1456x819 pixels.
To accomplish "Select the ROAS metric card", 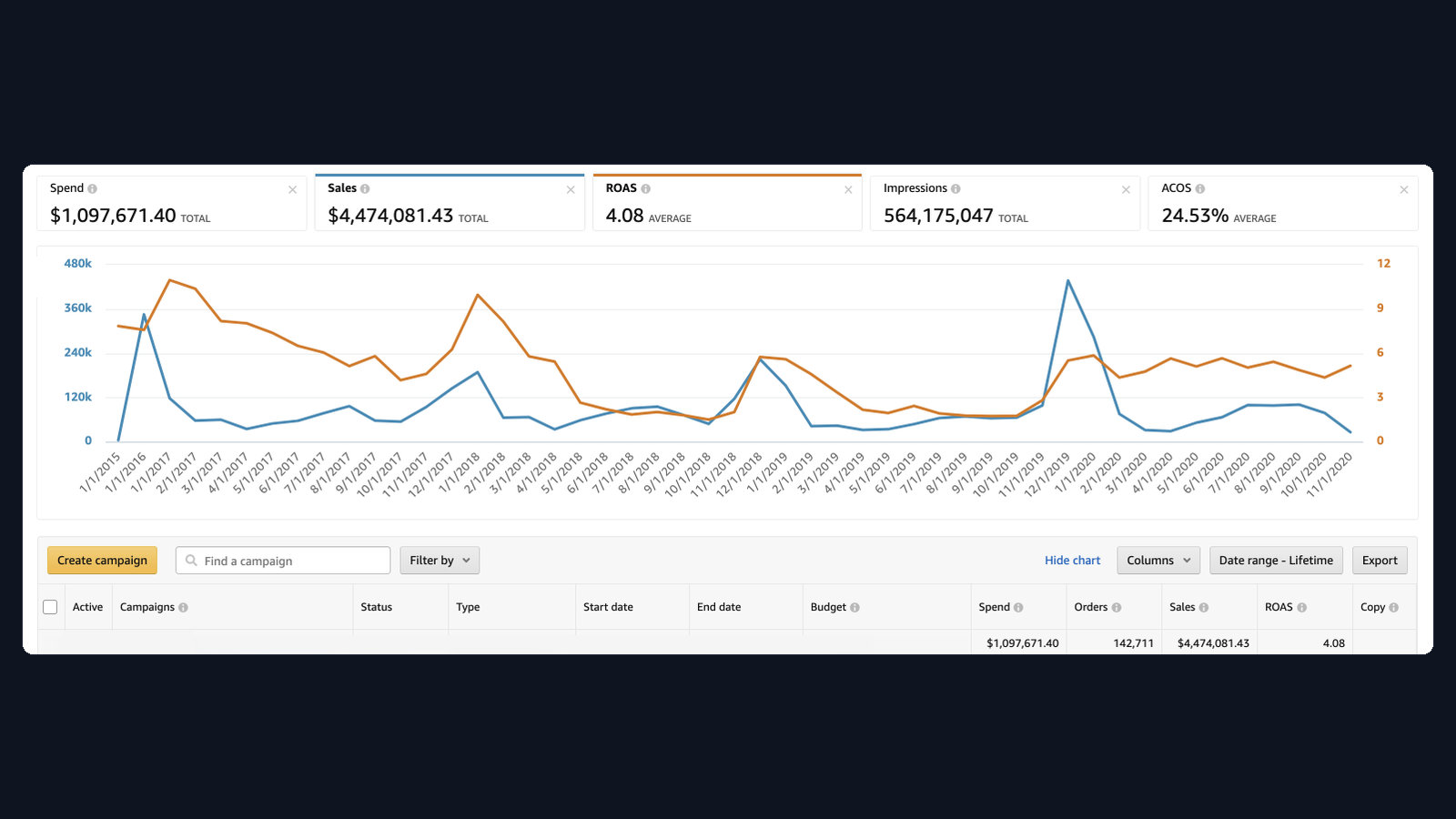I will click(x=727, y=203).
